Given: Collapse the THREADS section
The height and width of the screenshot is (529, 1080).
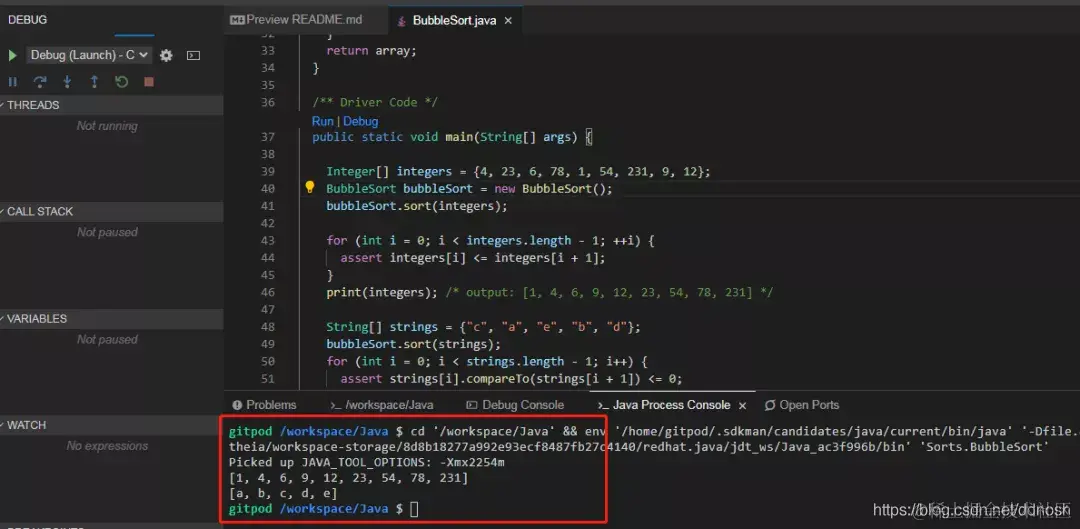Looking at the screenshot, I should (x=112, y=105).
